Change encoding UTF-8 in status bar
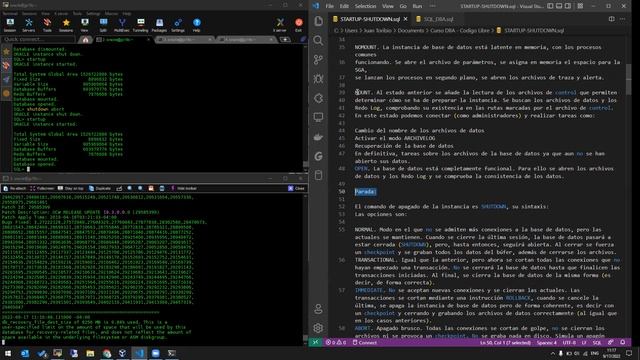Viewport: 640px width, 360px height. 569,342
